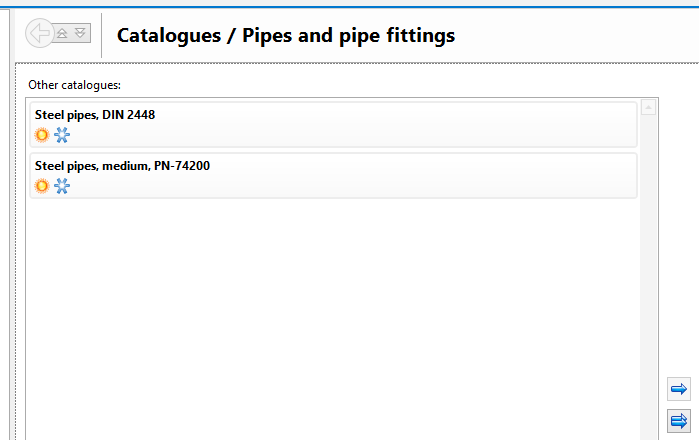Image resolution: width=699 pixels, height=440 pixels.
Task: Click the Other catalogues label
Action: coord(75,86)
